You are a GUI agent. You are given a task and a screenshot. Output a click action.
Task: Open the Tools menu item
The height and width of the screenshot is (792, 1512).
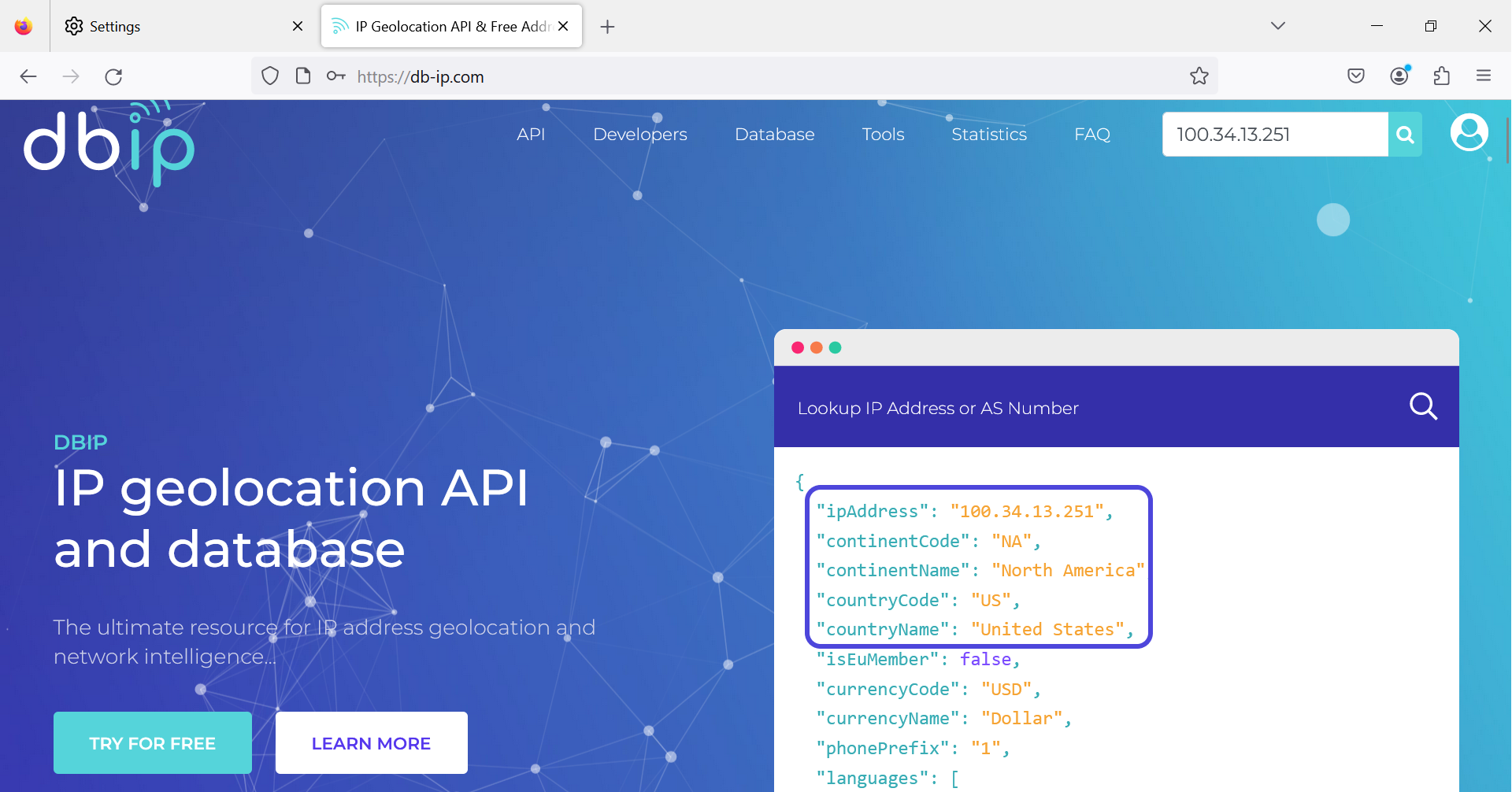pyautogui.click(x=883, y=135)
